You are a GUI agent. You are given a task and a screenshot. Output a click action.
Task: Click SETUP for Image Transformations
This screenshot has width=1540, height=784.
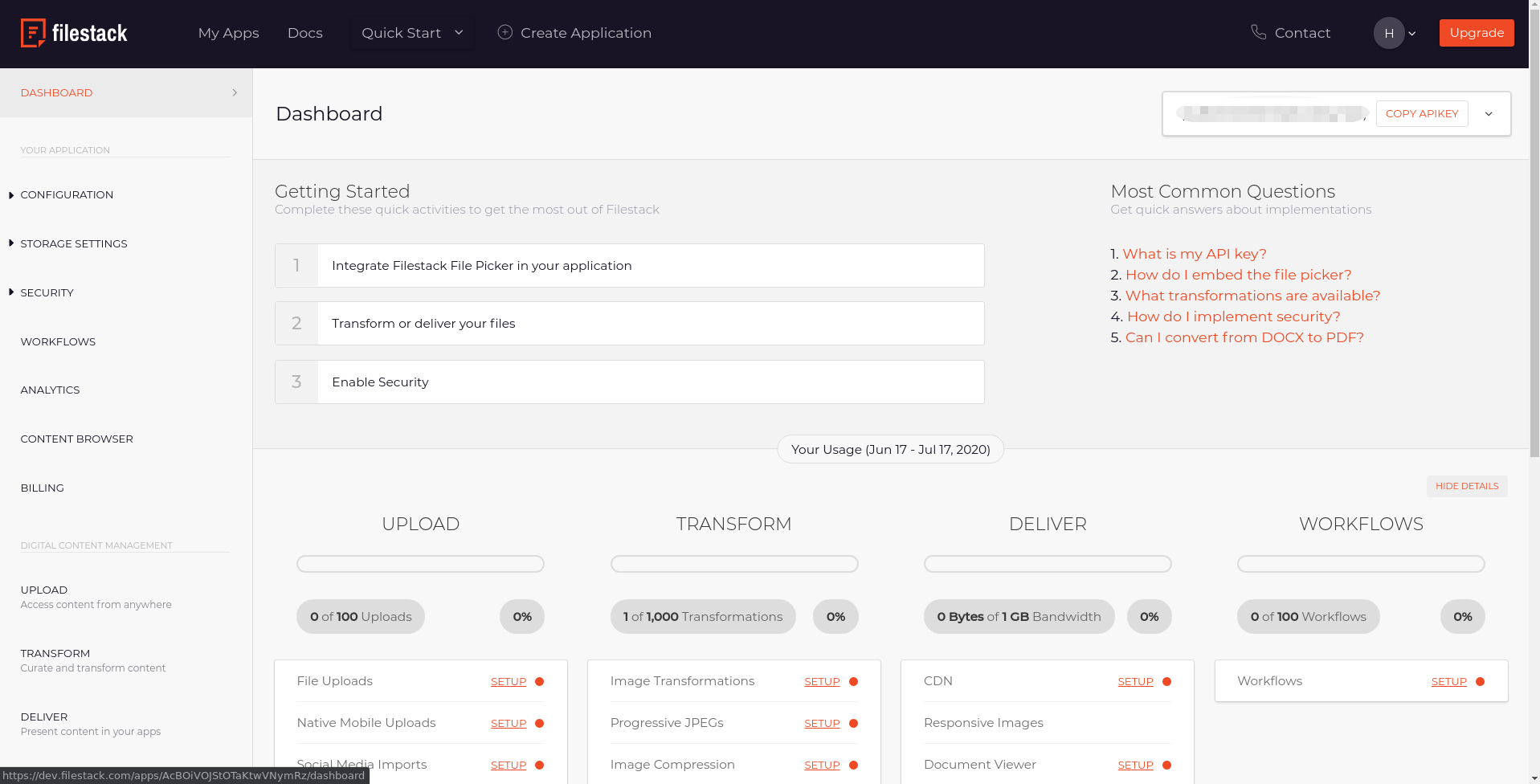point(822,682)
